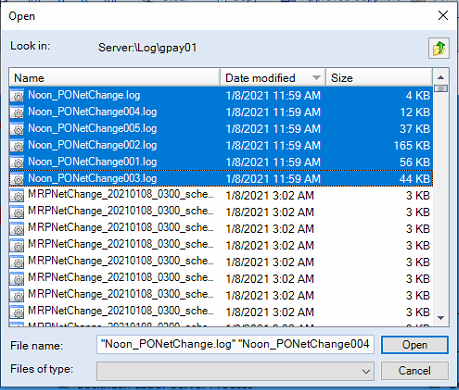The height and width of the screenshot is (390, 459).
Task: Click the 44 KB size cell
Action: click(x=415, y=179)
